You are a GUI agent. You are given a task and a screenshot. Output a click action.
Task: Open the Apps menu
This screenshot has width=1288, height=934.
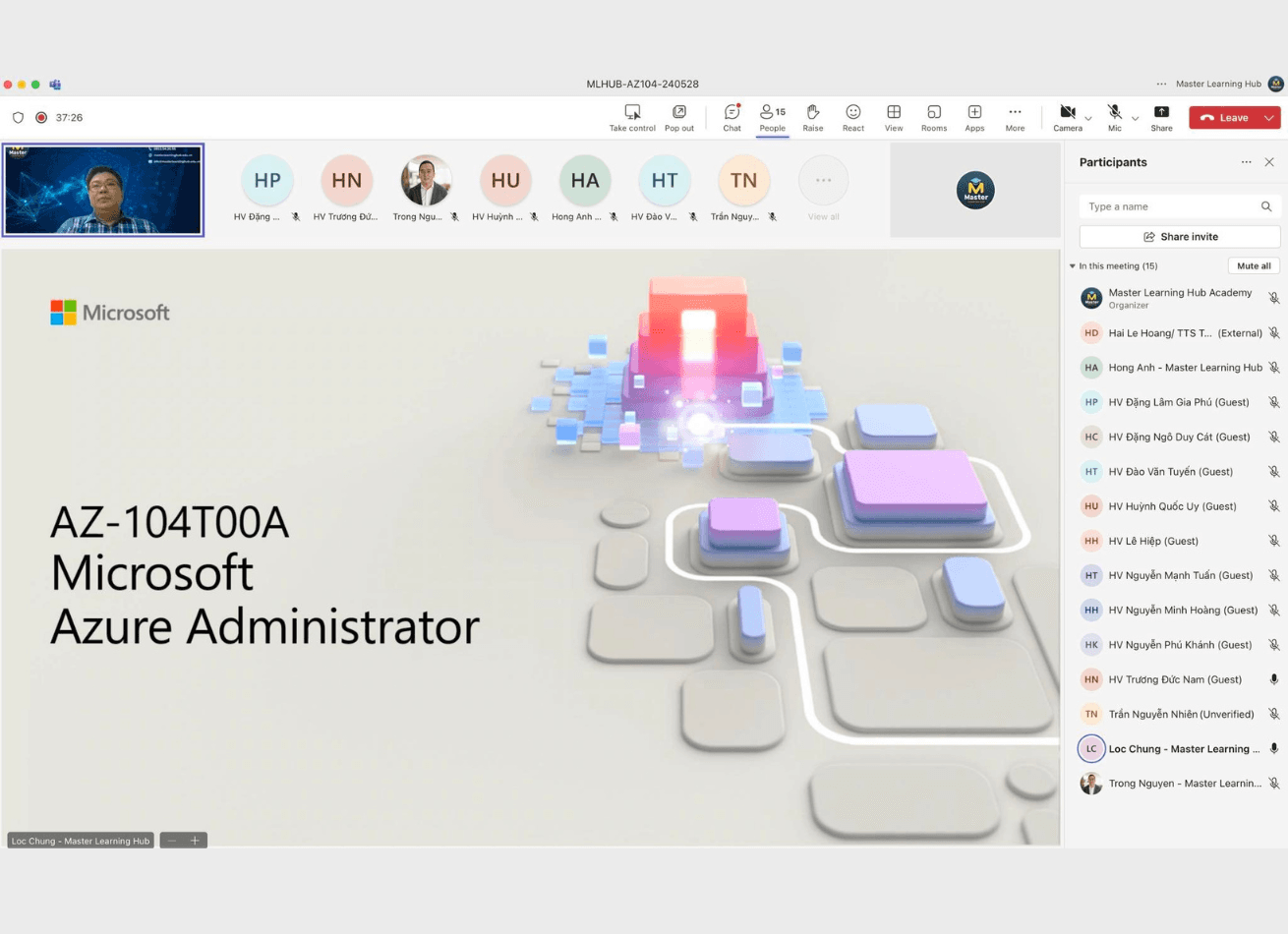[x=974, y=118]
